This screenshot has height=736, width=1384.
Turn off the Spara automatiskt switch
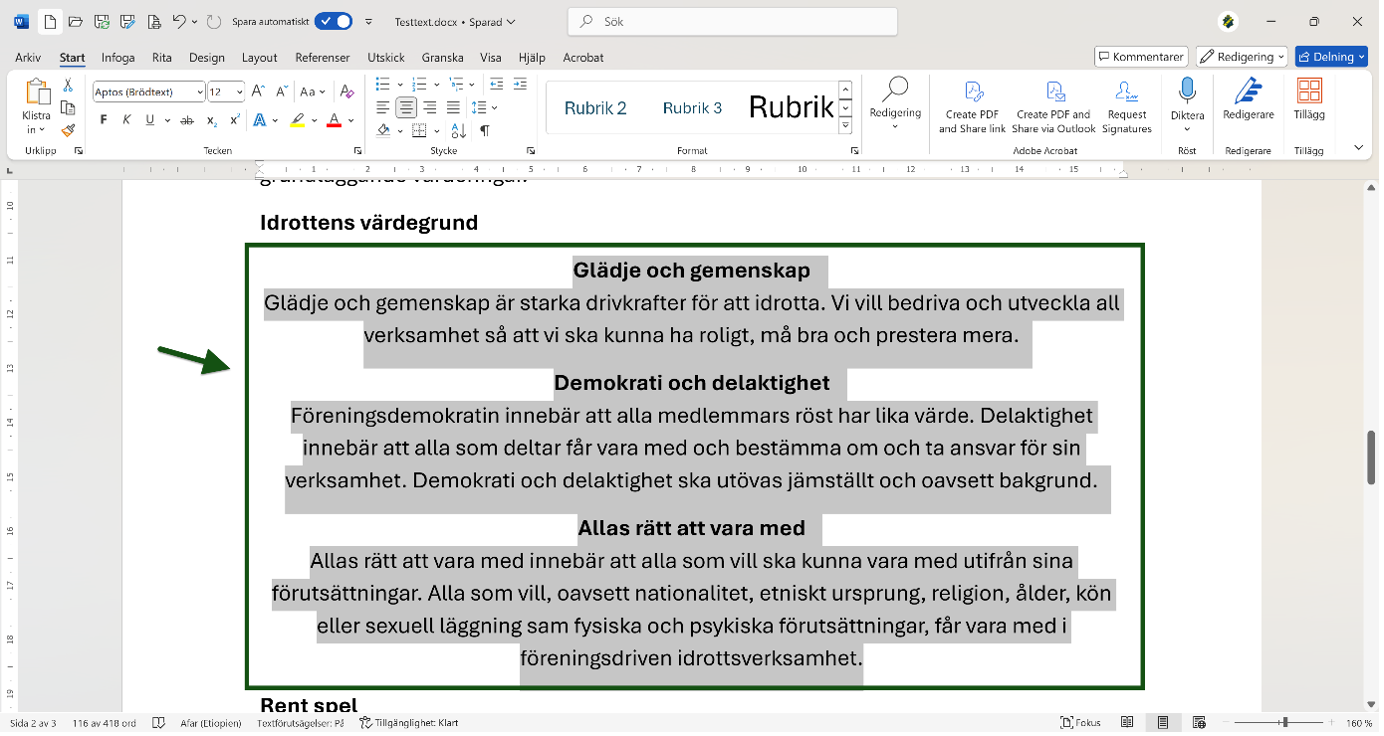[x=333, y=21]
